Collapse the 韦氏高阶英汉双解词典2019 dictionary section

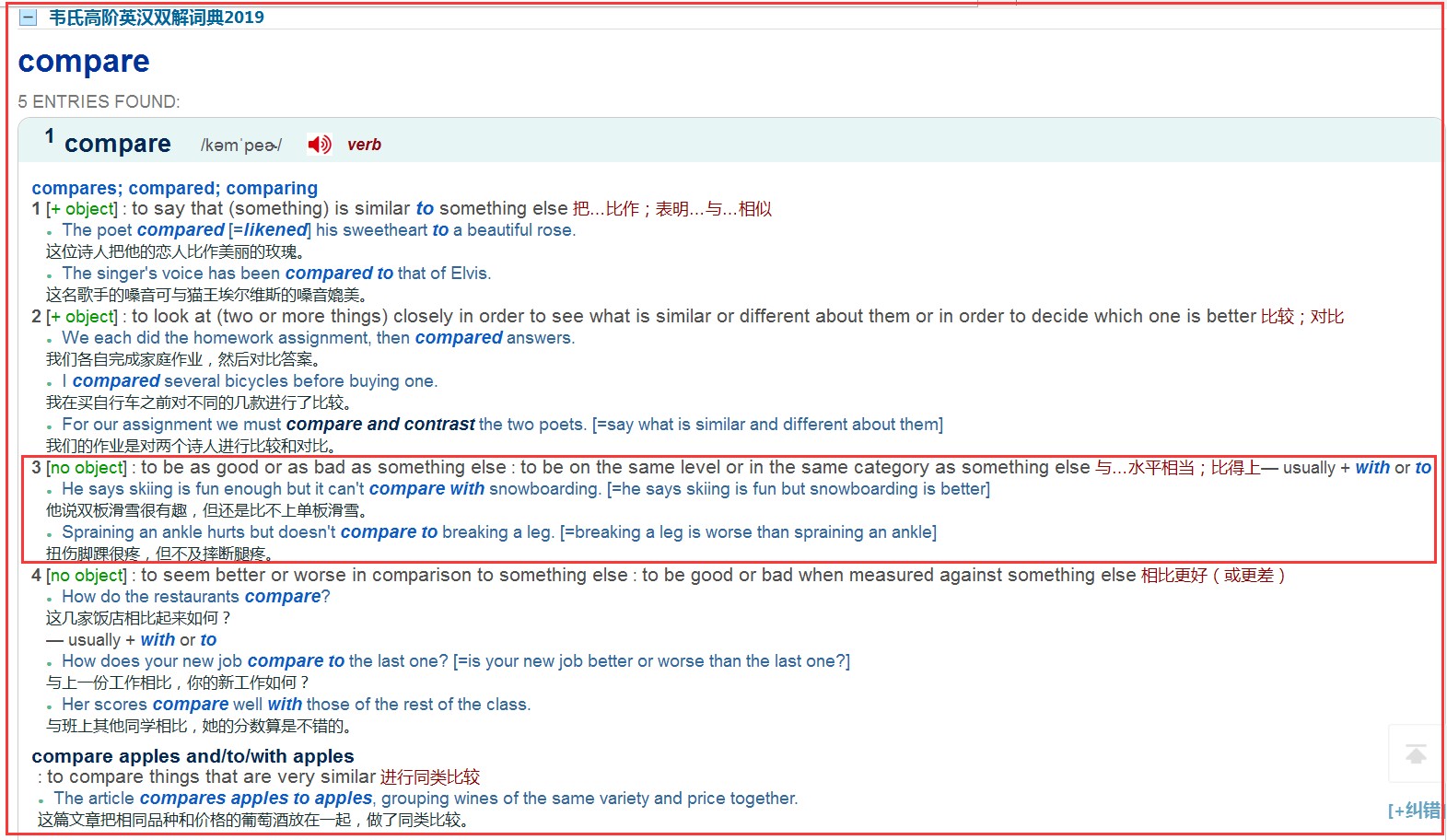tap(29, 17)
